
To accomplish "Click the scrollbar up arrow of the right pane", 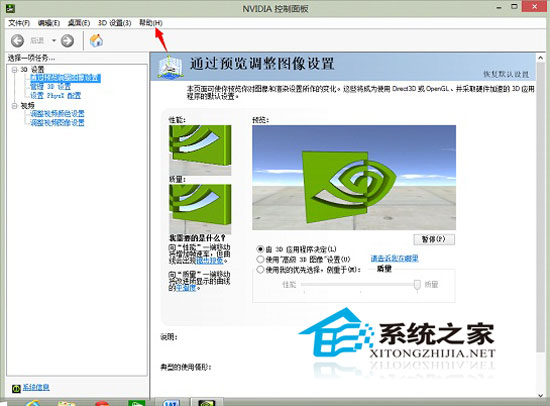I will click(x=541, y=58).
